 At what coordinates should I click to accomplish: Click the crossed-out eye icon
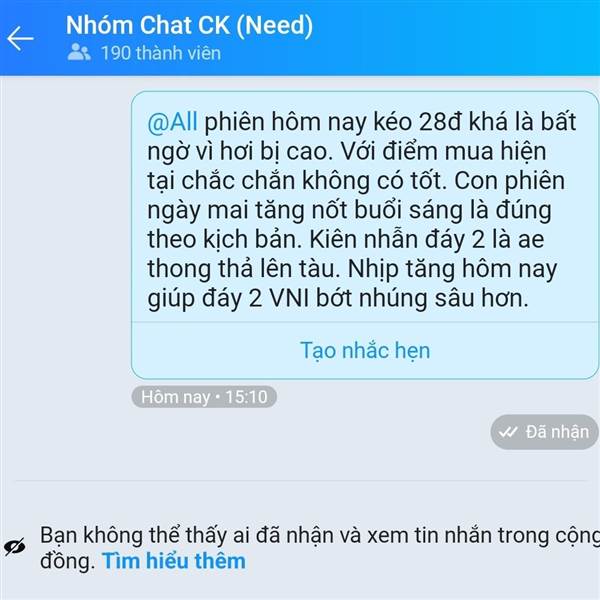(15, 547)
